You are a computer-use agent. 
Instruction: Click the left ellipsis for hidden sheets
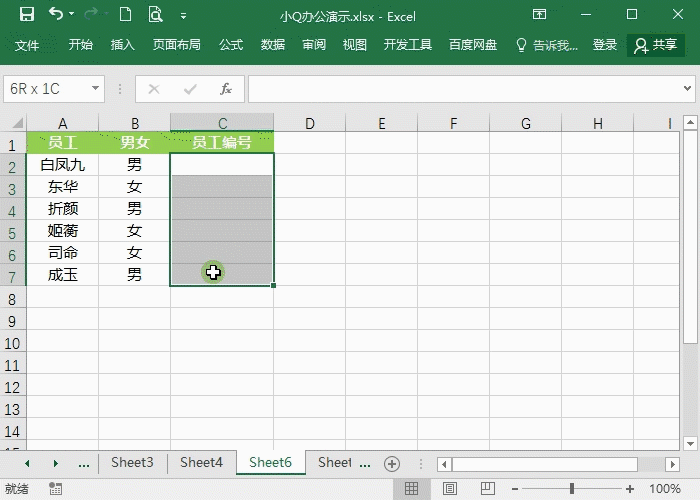(83, 464)
